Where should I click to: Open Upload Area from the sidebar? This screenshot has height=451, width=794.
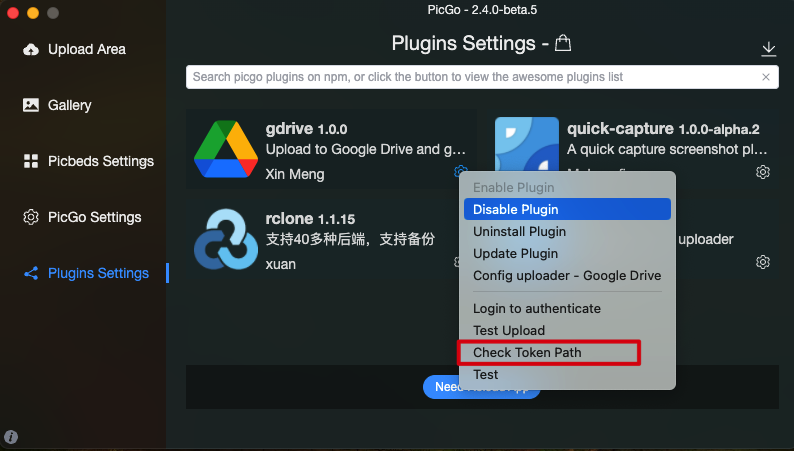[86, 49]
